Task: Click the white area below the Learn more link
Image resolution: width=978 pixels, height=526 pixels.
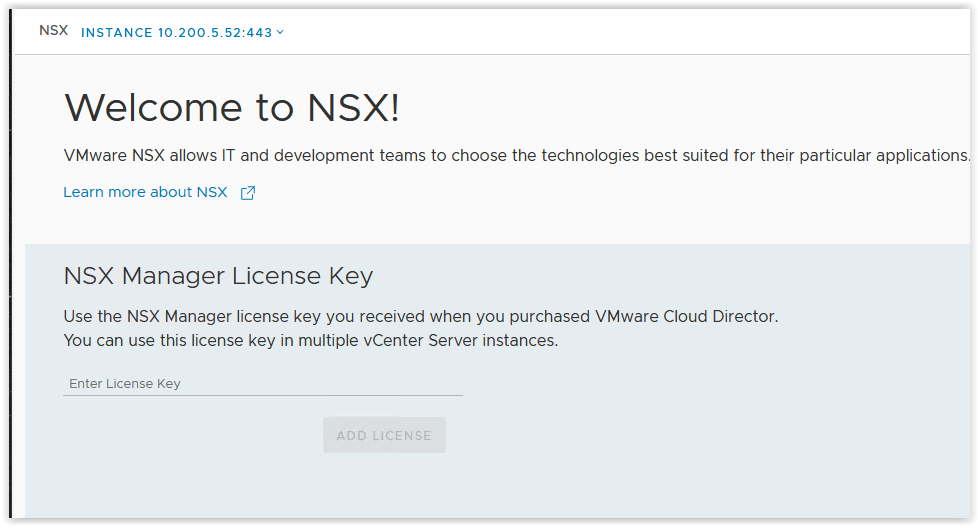Action: pyautogui.click(x=499, y=223)
